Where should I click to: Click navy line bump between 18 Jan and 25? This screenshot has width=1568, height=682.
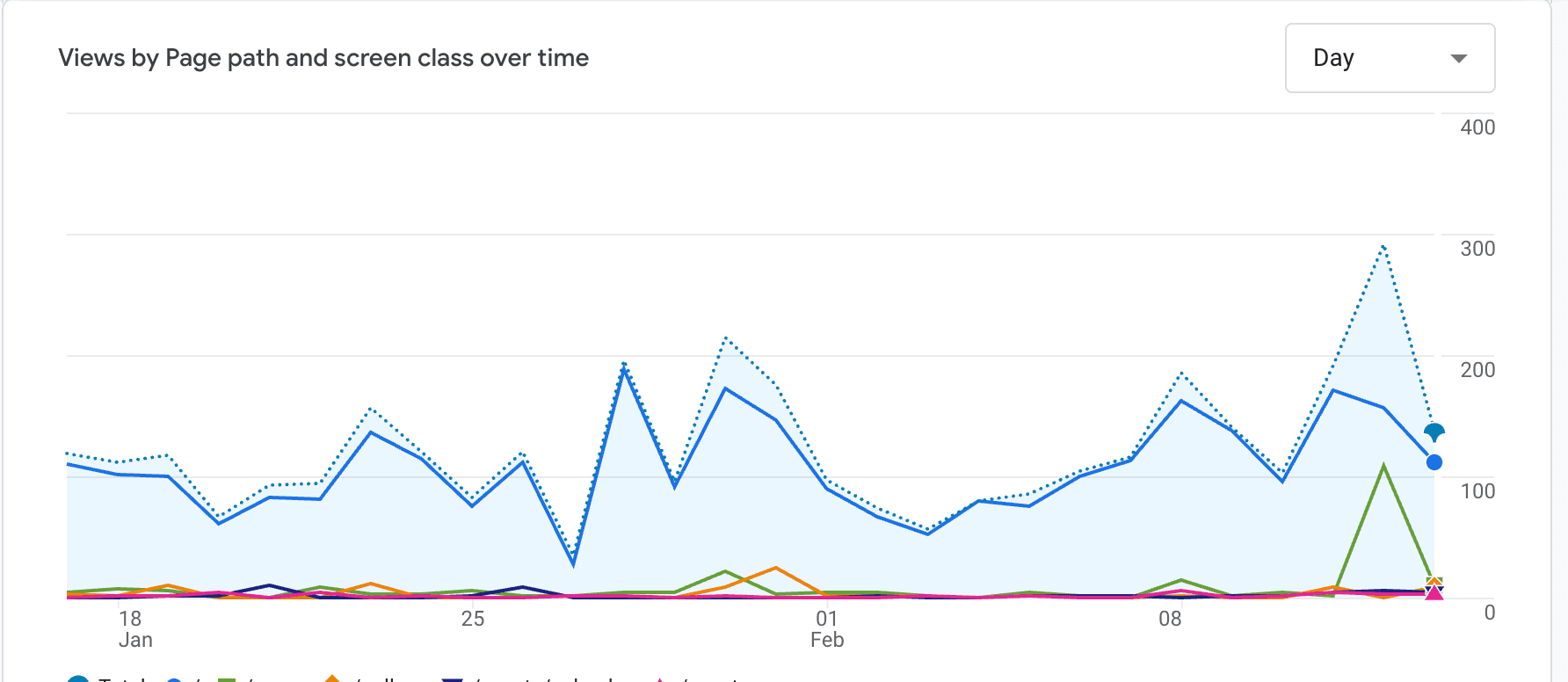point(270,585)
